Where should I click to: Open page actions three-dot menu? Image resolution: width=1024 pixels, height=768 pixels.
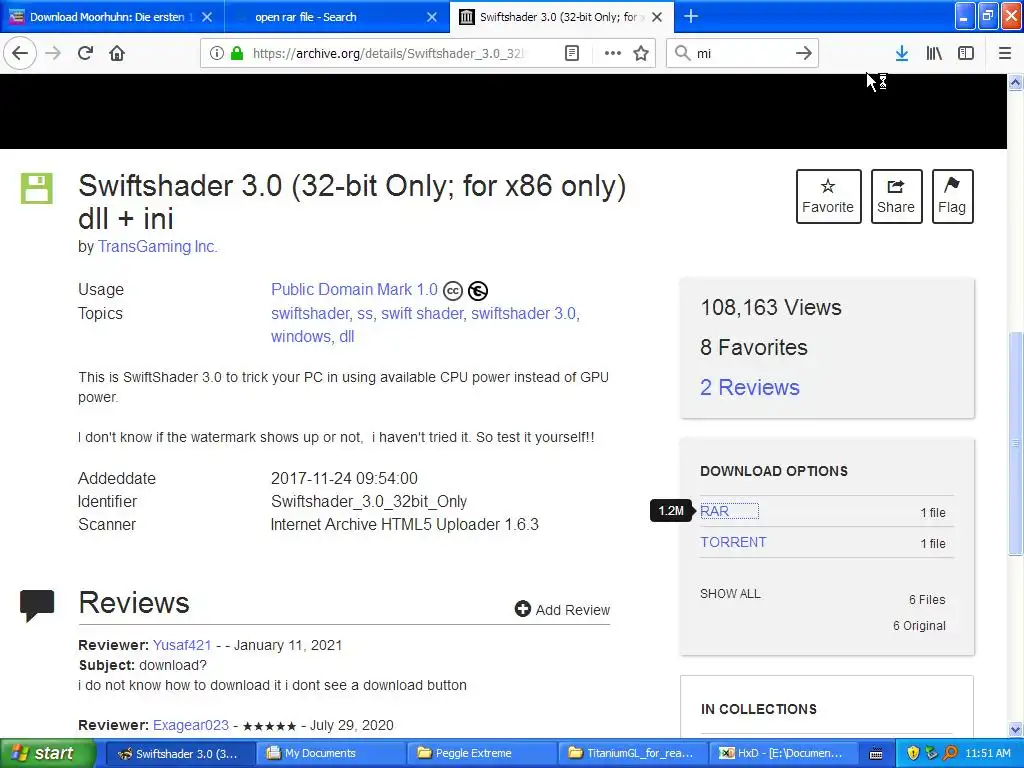tap(613, 53)
